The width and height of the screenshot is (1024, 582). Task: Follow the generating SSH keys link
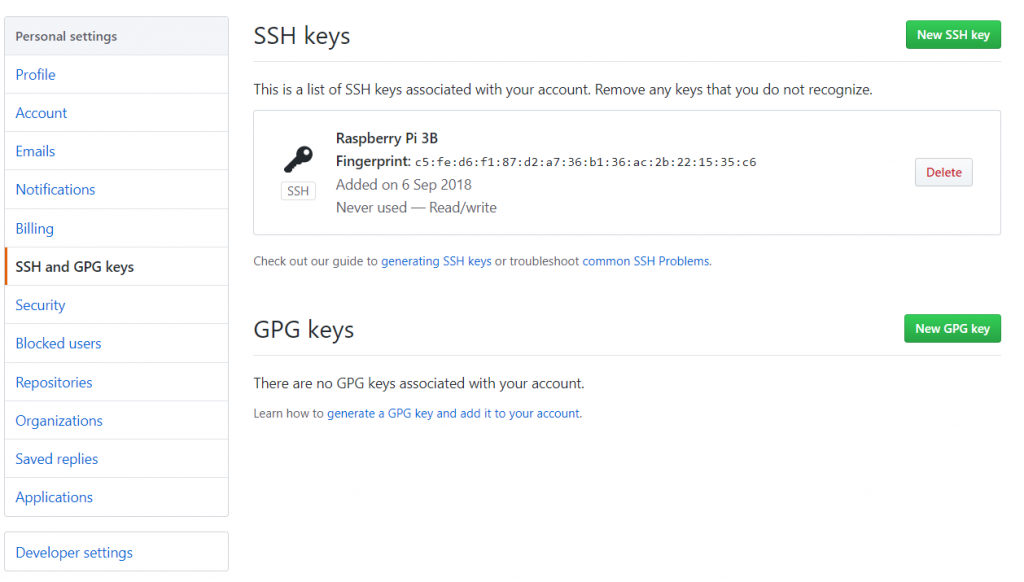click(436, 261)
